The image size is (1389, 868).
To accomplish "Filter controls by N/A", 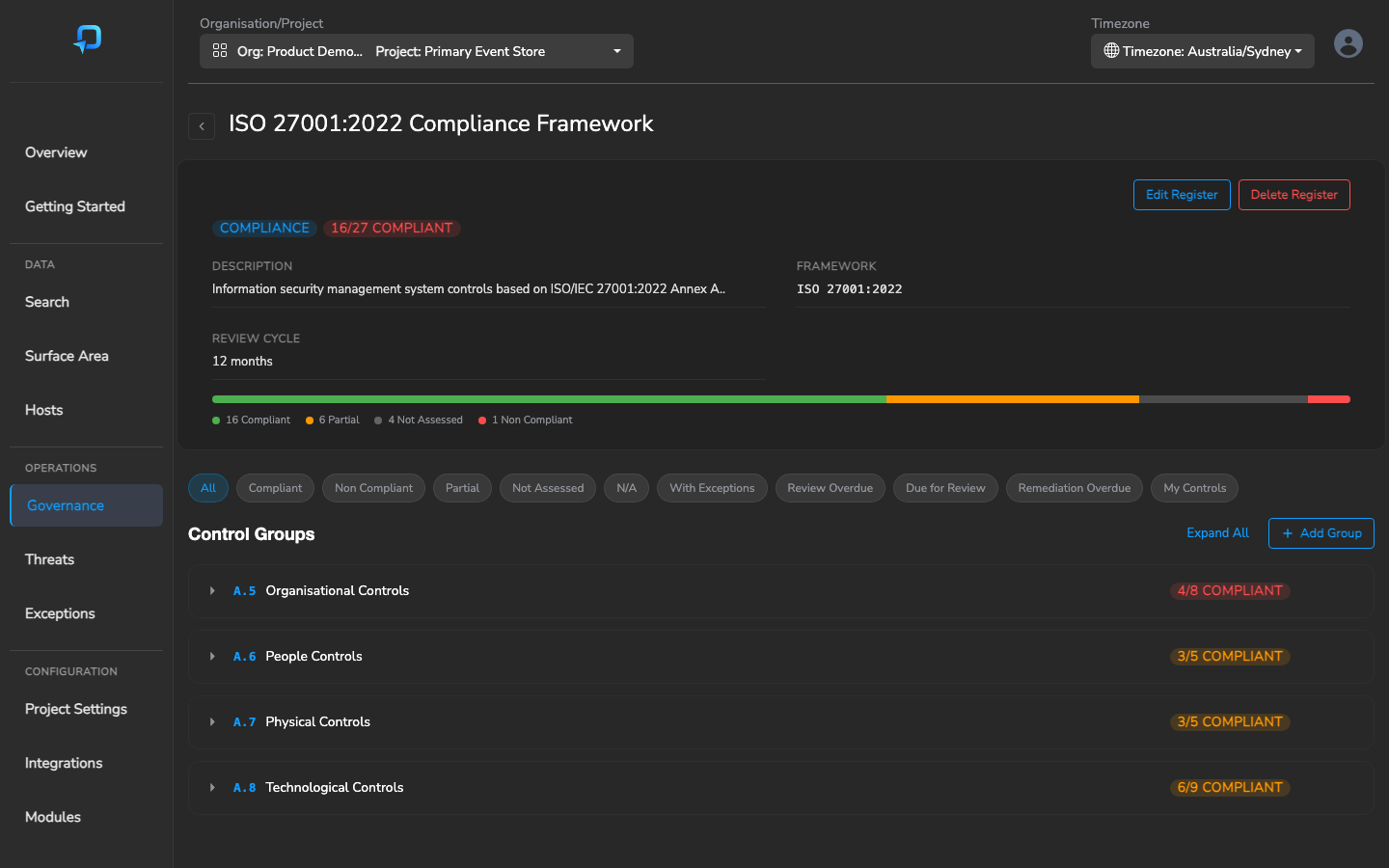I will (x=627, y=488).
